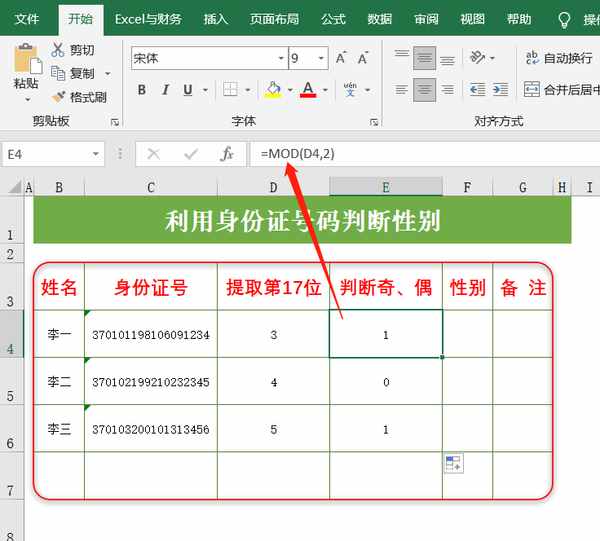600x541 pixels.
Task: Click the Copy icon
Action: click(x=58, y=73)
